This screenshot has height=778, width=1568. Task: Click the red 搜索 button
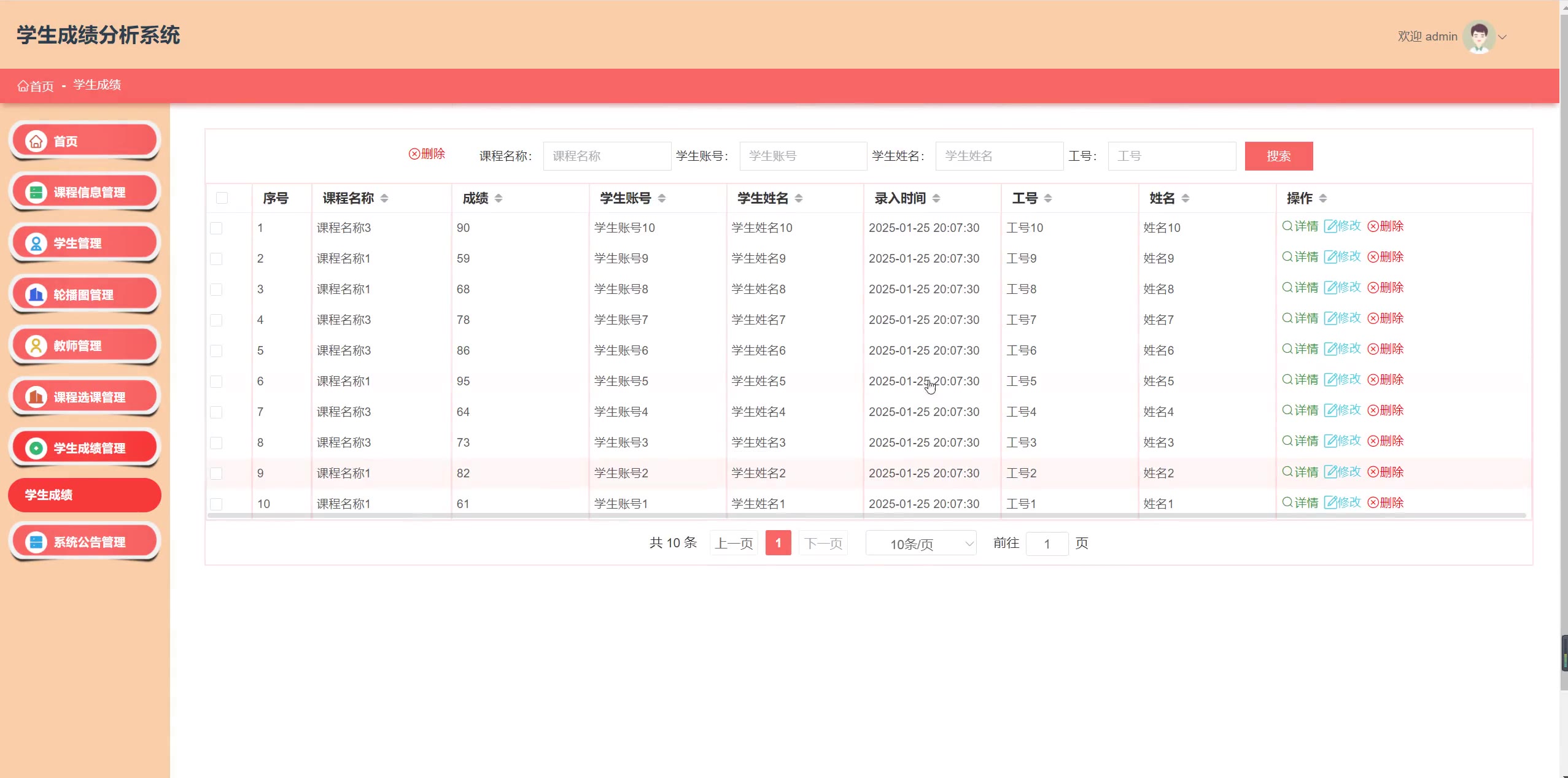pyautogui.click(x=1278, y=156)
